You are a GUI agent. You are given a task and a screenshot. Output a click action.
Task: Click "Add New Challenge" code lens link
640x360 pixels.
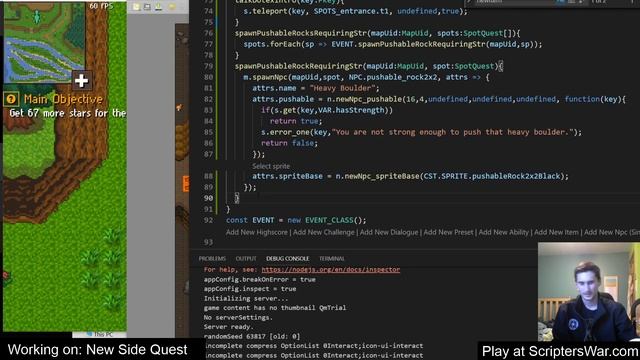pyautogui.click(x=324, y=232)
